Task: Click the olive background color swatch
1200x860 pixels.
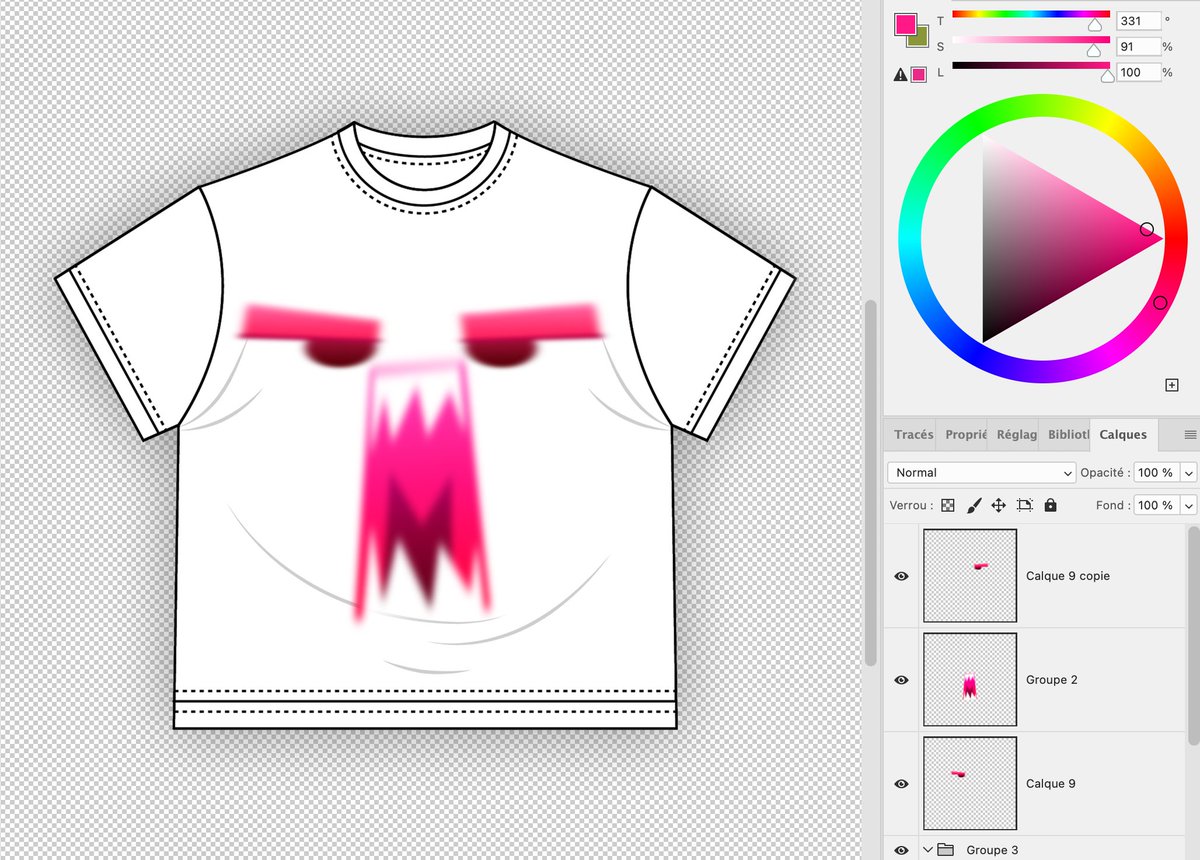Action: click(921, 40)
